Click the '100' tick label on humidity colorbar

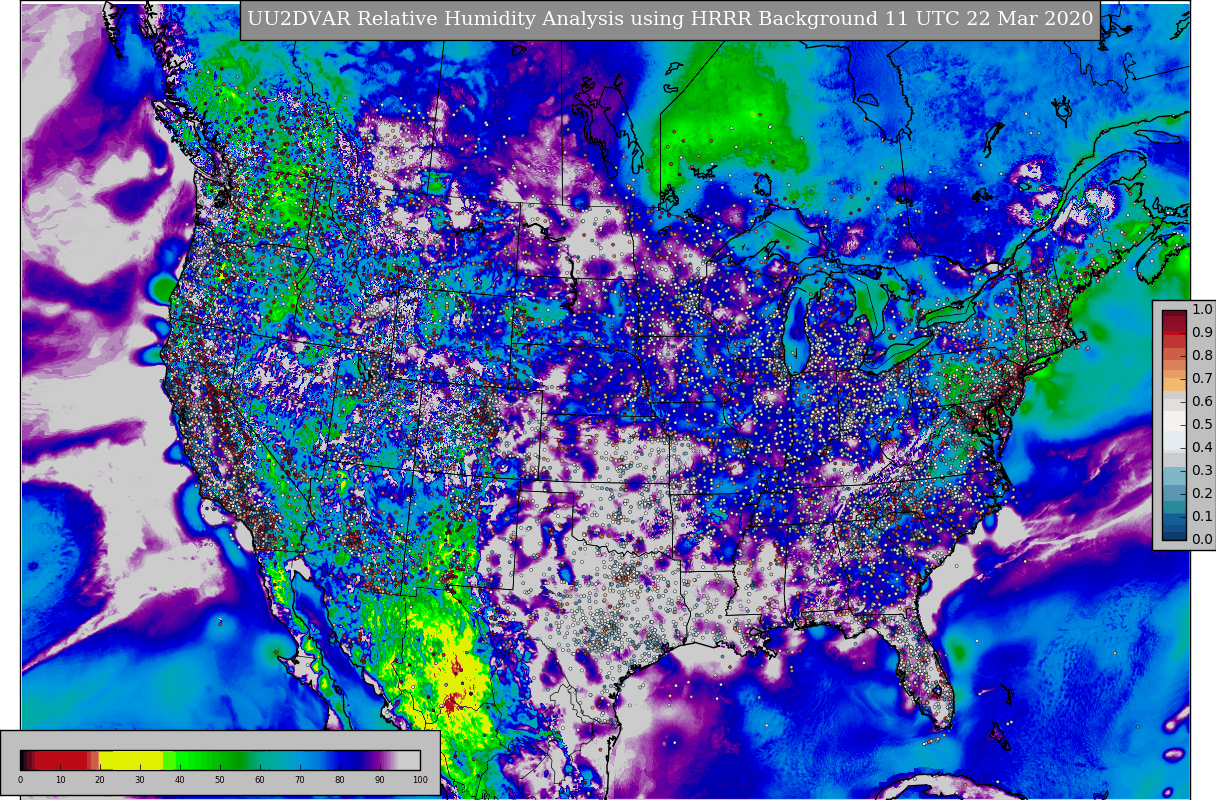(420, 780)
